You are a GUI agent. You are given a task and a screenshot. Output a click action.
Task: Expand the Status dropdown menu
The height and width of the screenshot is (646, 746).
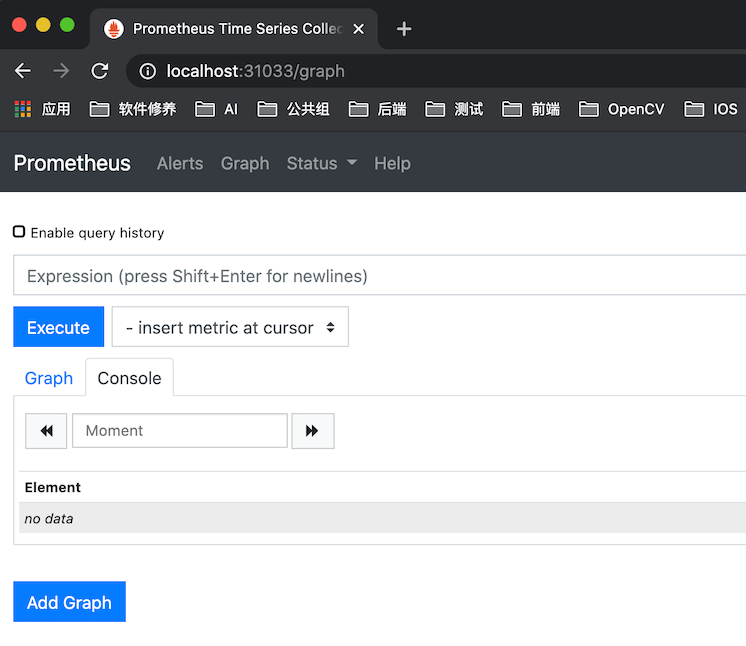[322, 163]
